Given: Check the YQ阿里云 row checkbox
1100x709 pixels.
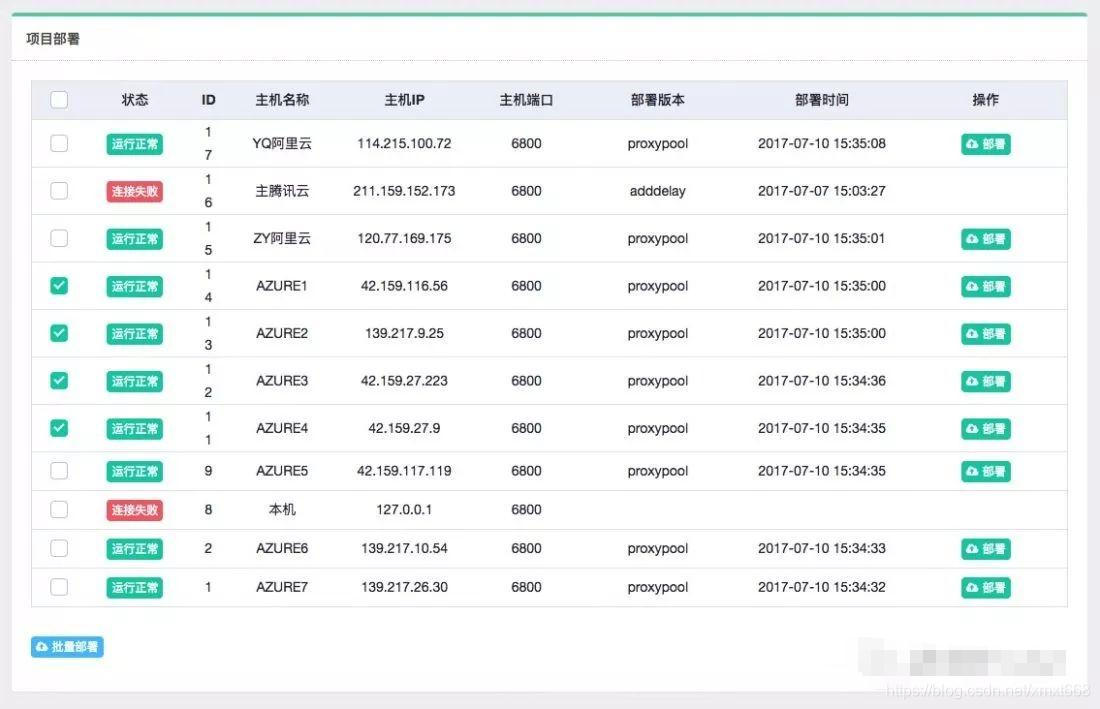Looking at the screenshot, I should point(59,143).
